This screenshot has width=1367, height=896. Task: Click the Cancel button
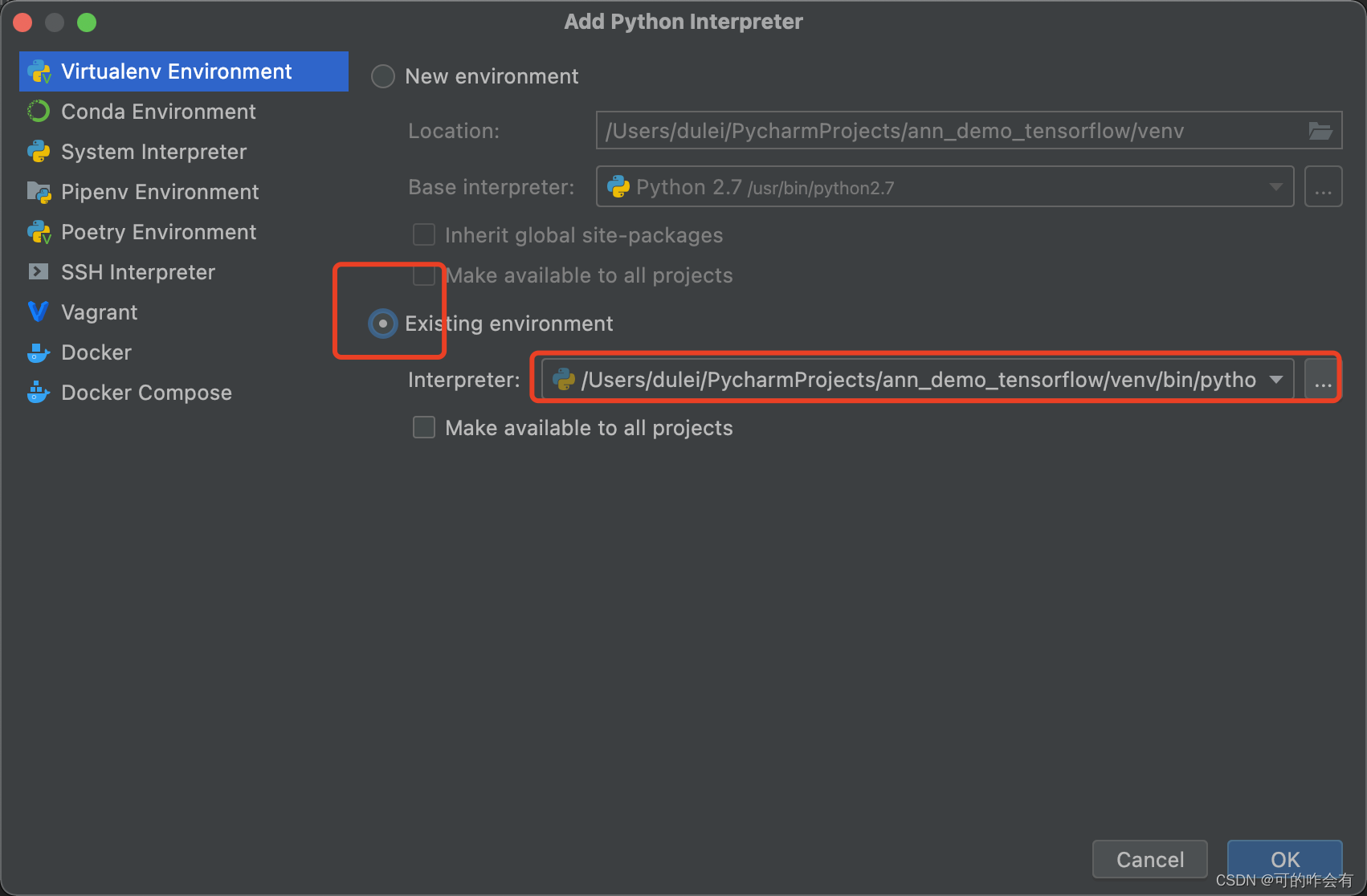(x=1150, y=860)
